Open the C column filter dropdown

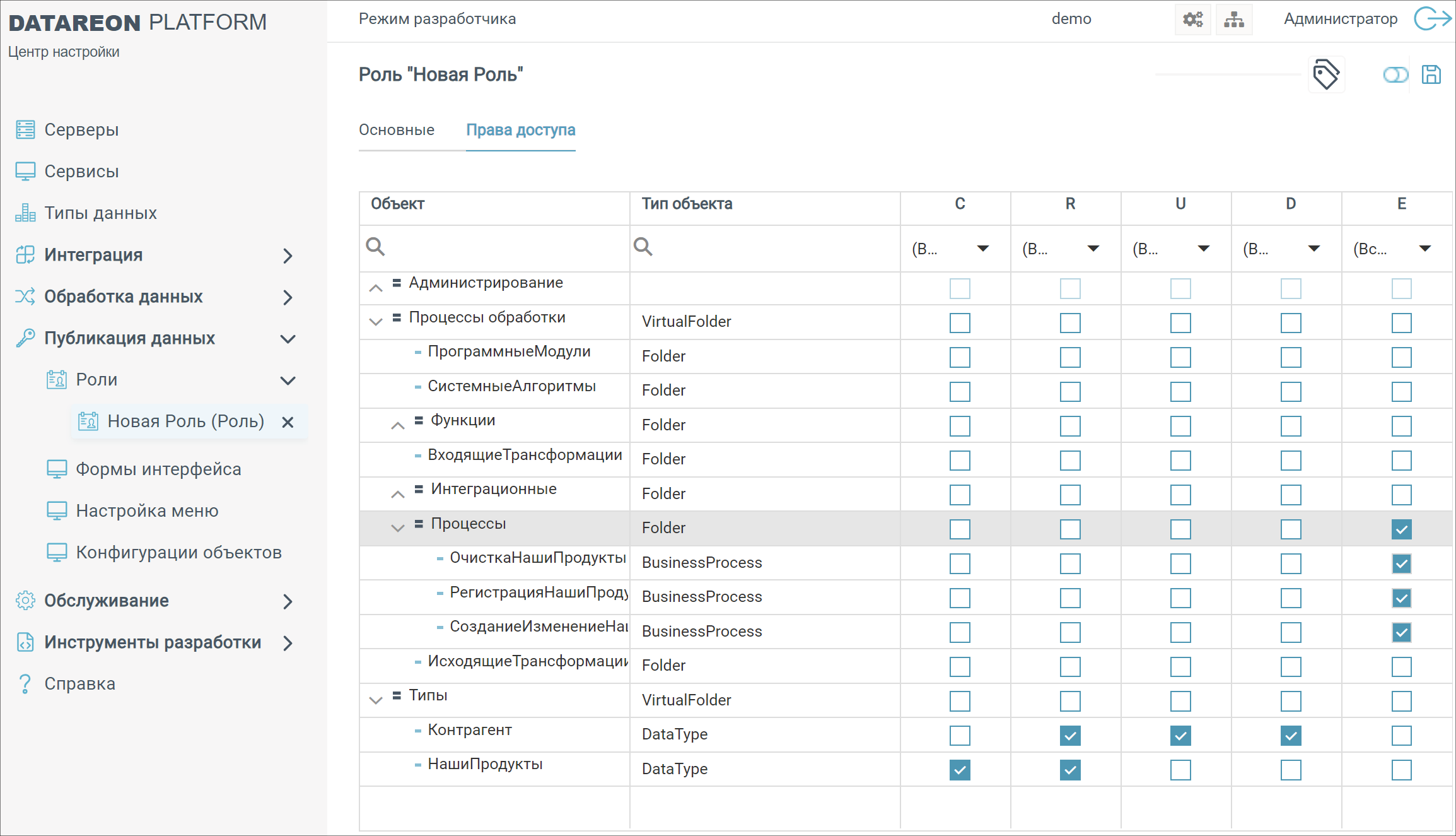pyautogui.click(x=982, y=249)
